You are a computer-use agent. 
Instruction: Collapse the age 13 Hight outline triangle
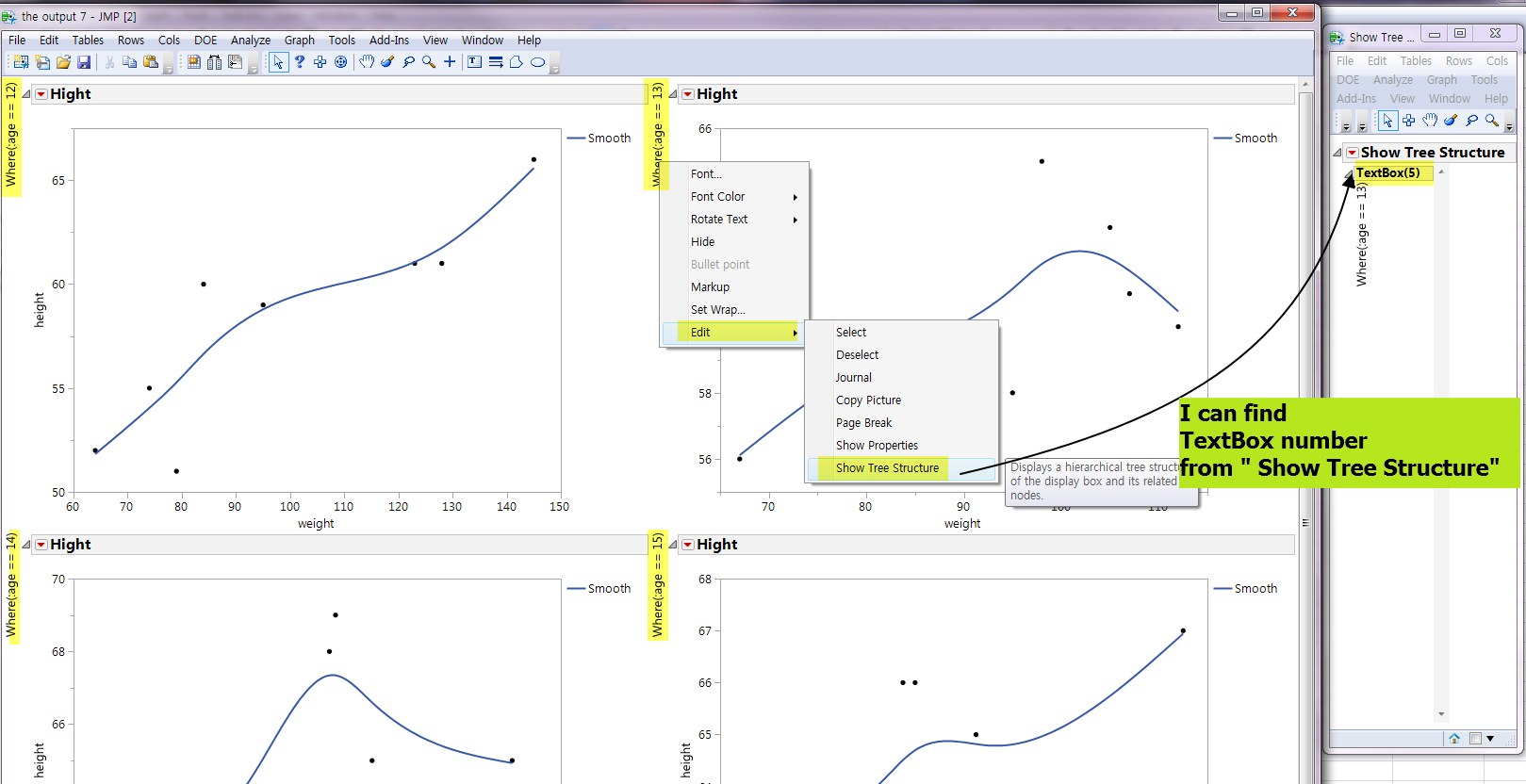(x=672, y=94)
